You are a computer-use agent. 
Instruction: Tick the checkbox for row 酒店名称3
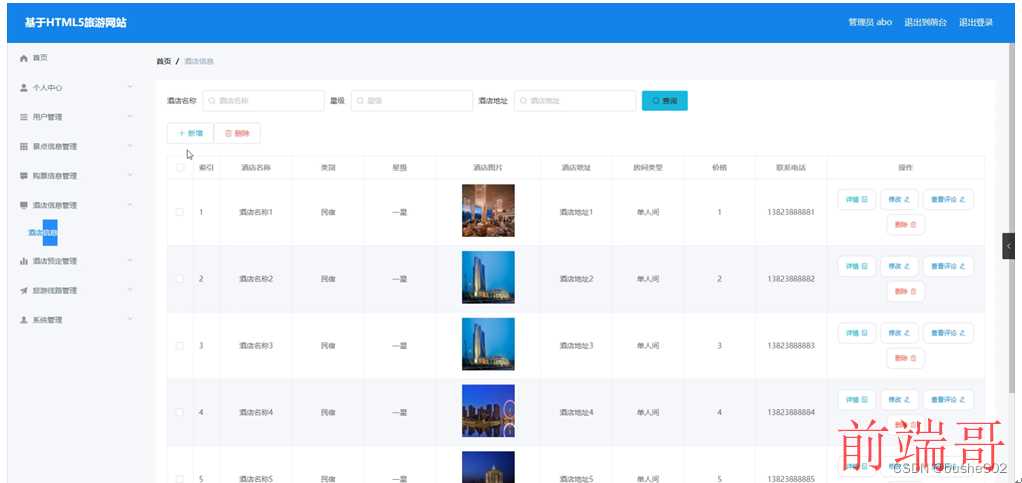pyautogui.click(x=180, y=345)
